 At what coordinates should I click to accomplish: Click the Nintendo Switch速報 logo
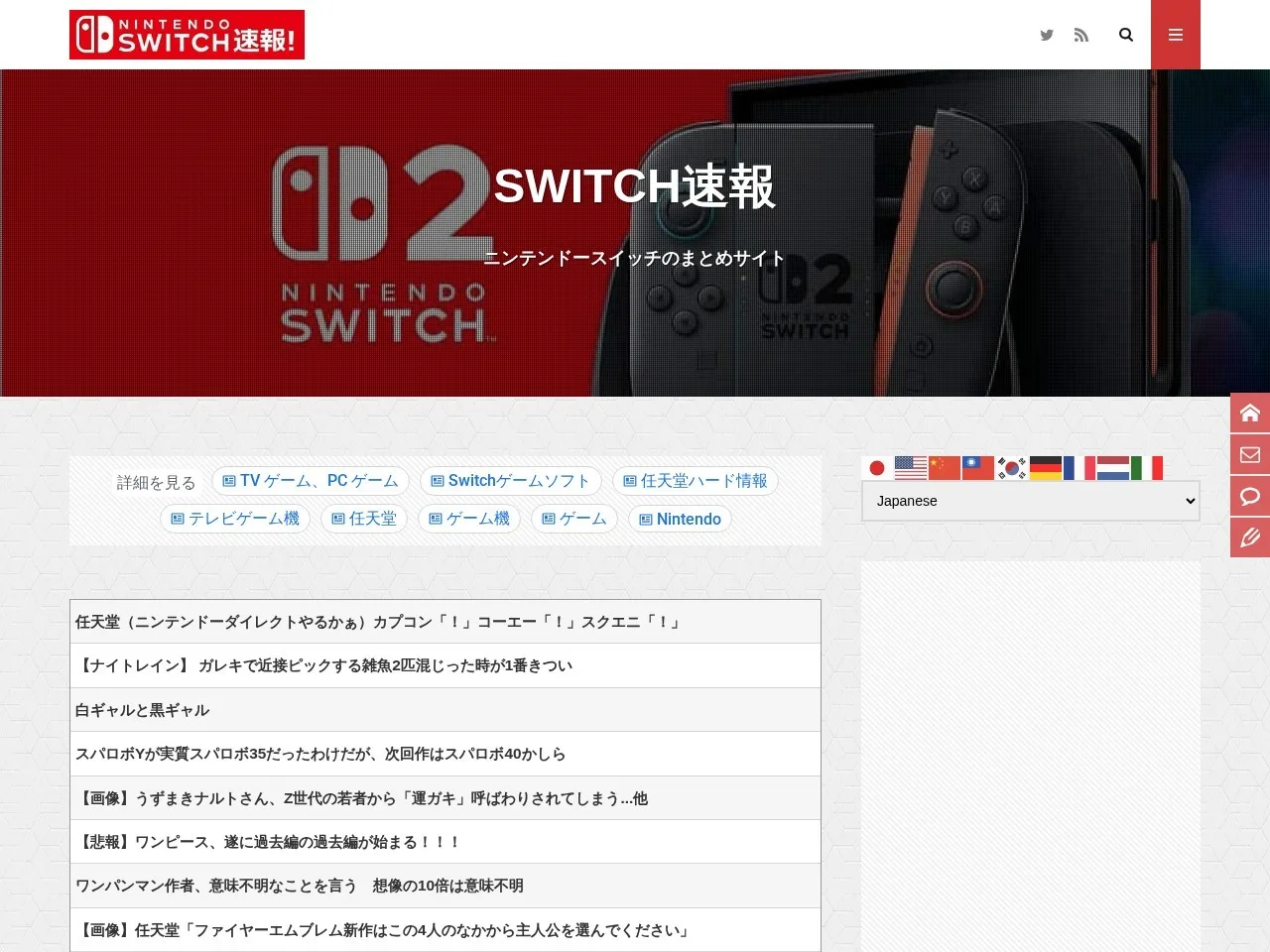coord(187,35)
